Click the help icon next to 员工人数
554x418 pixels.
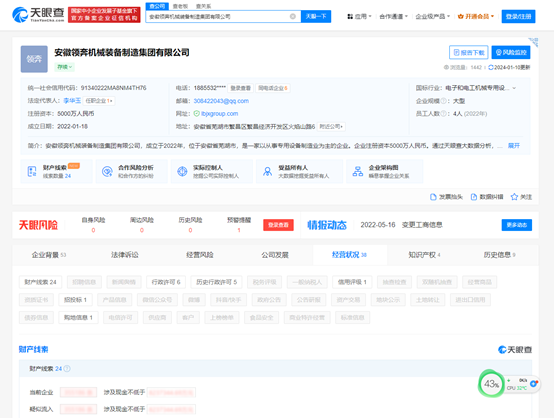click(444, 114)
